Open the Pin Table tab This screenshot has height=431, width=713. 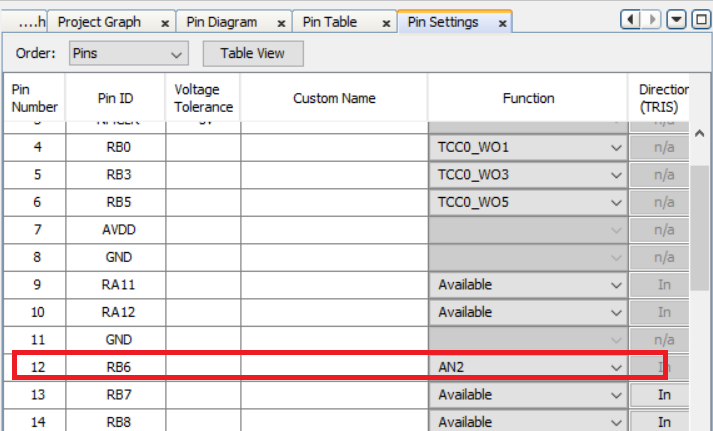click(329, 22)
